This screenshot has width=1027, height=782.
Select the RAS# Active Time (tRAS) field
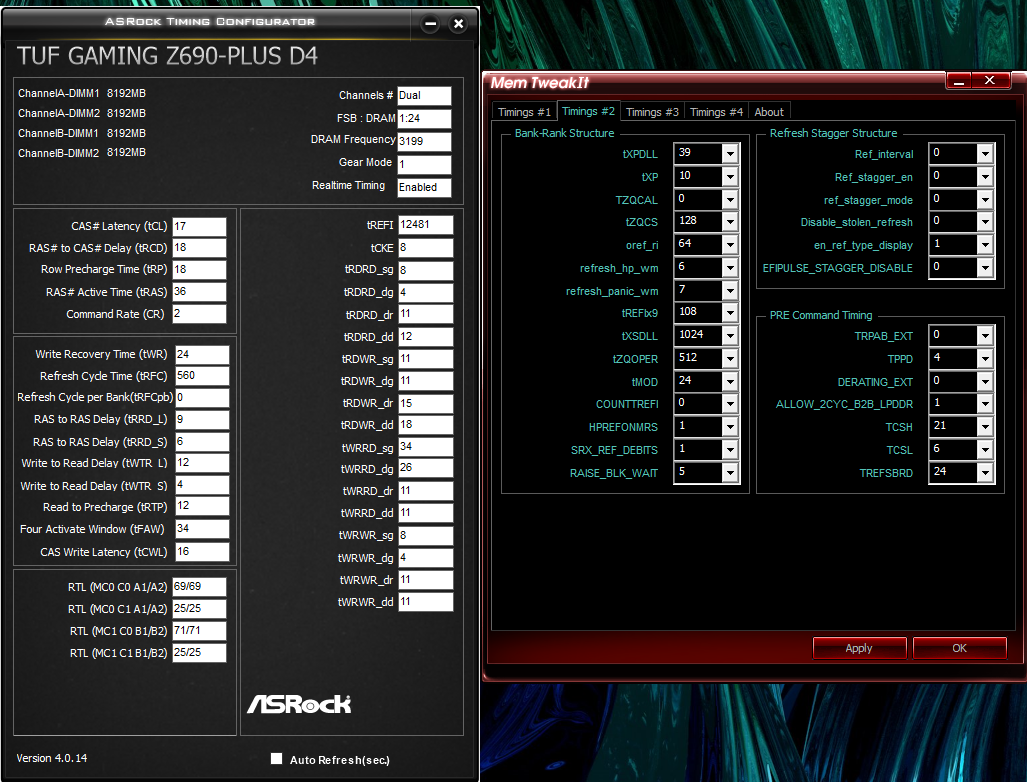click(x=199, y=292)
